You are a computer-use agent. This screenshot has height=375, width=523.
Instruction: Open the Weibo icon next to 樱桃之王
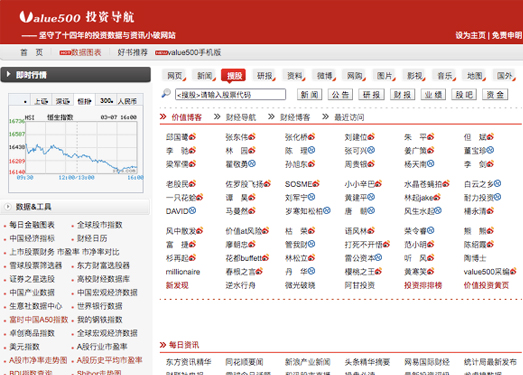tap(378, 272)
